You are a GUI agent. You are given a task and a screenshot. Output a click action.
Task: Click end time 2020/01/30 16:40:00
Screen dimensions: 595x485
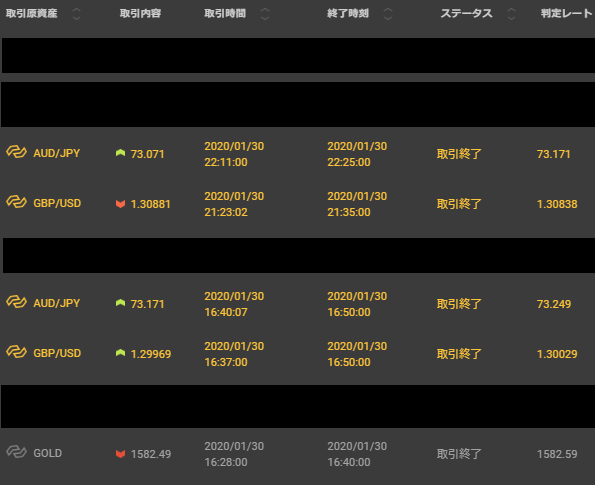pyautogui.click(x=357, y=454)
